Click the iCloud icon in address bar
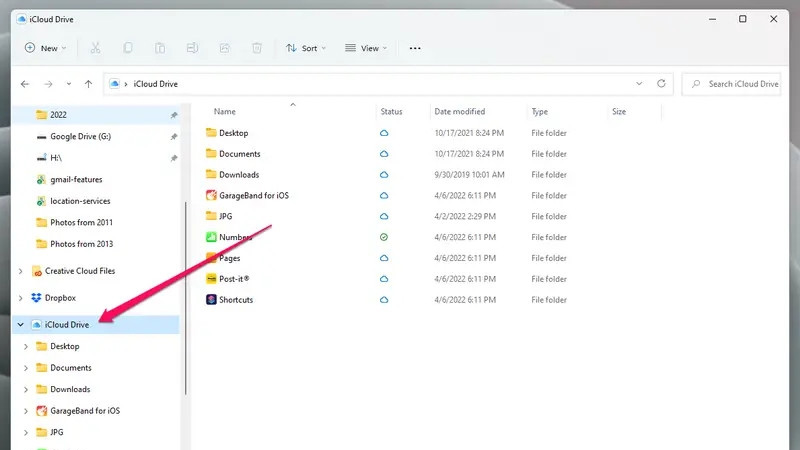800x450 pixels. (x=115, y=84)
